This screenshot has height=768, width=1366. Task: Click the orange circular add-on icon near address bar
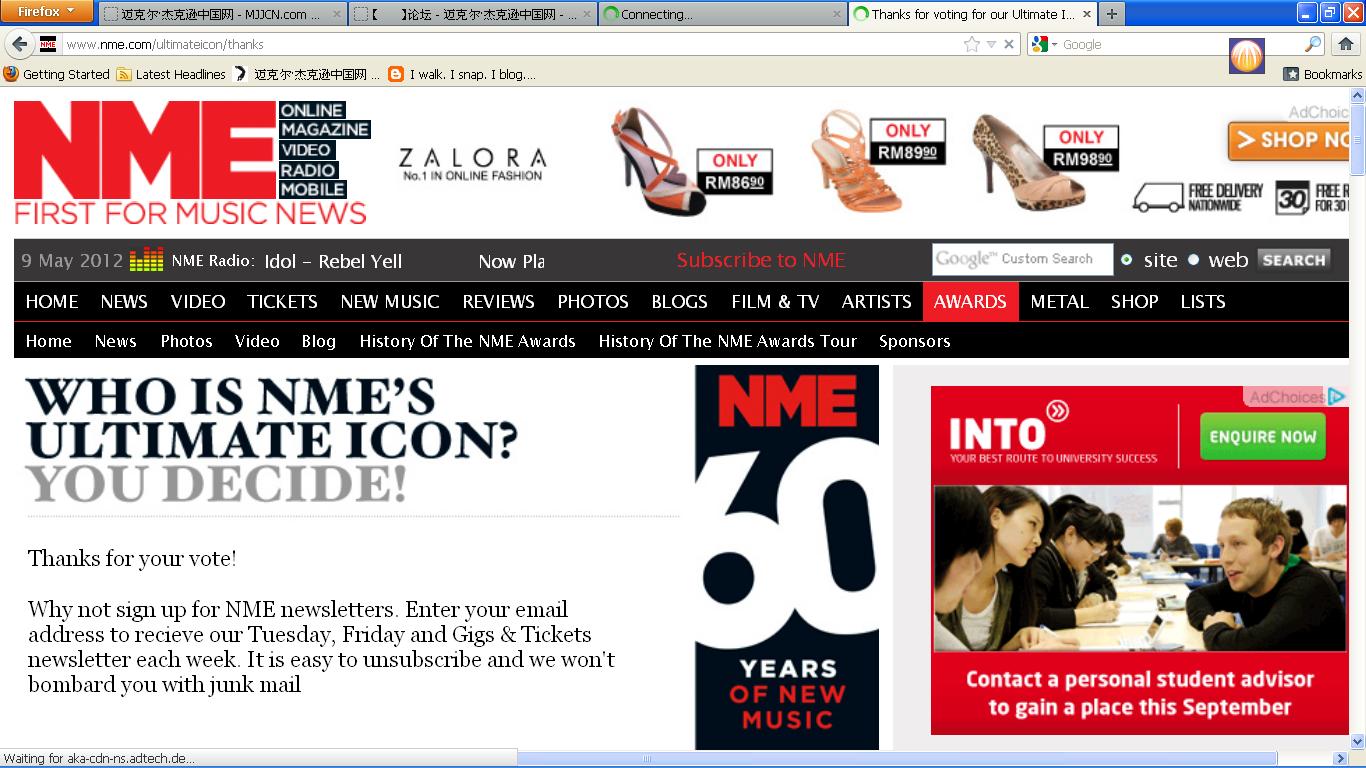coord(1246,56)
